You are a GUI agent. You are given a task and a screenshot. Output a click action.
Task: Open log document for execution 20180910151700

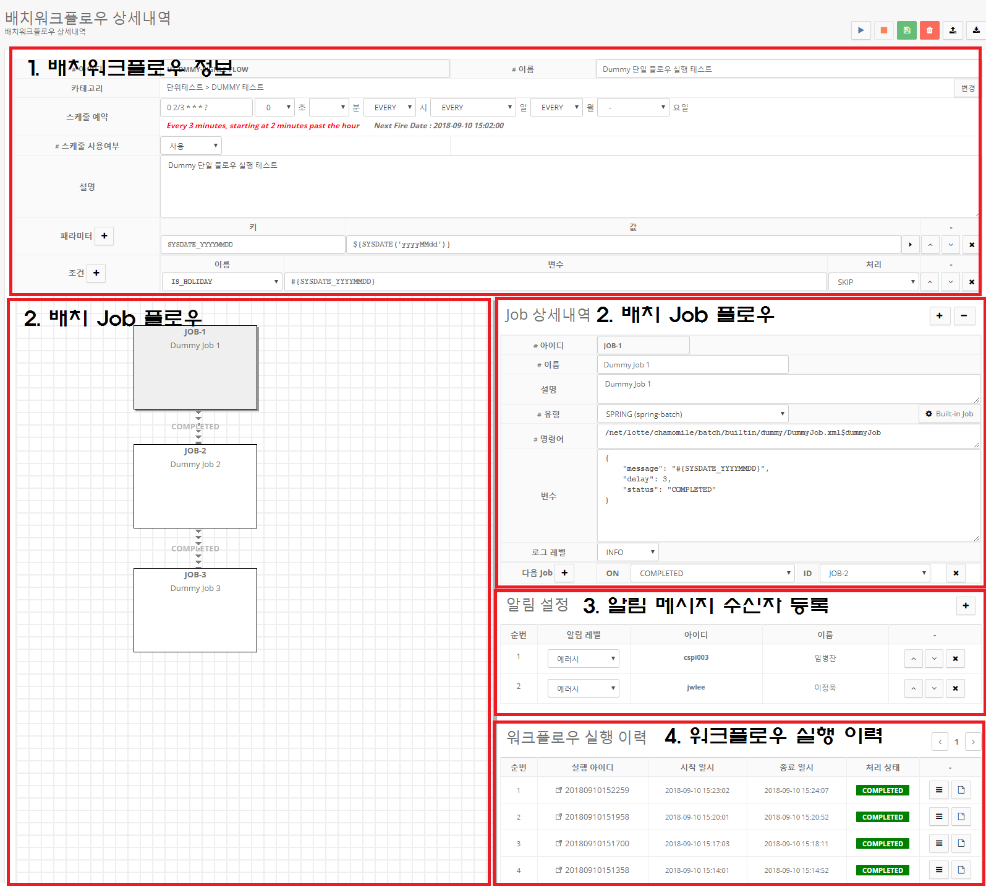pyautogui.click(x=961, y=843)
